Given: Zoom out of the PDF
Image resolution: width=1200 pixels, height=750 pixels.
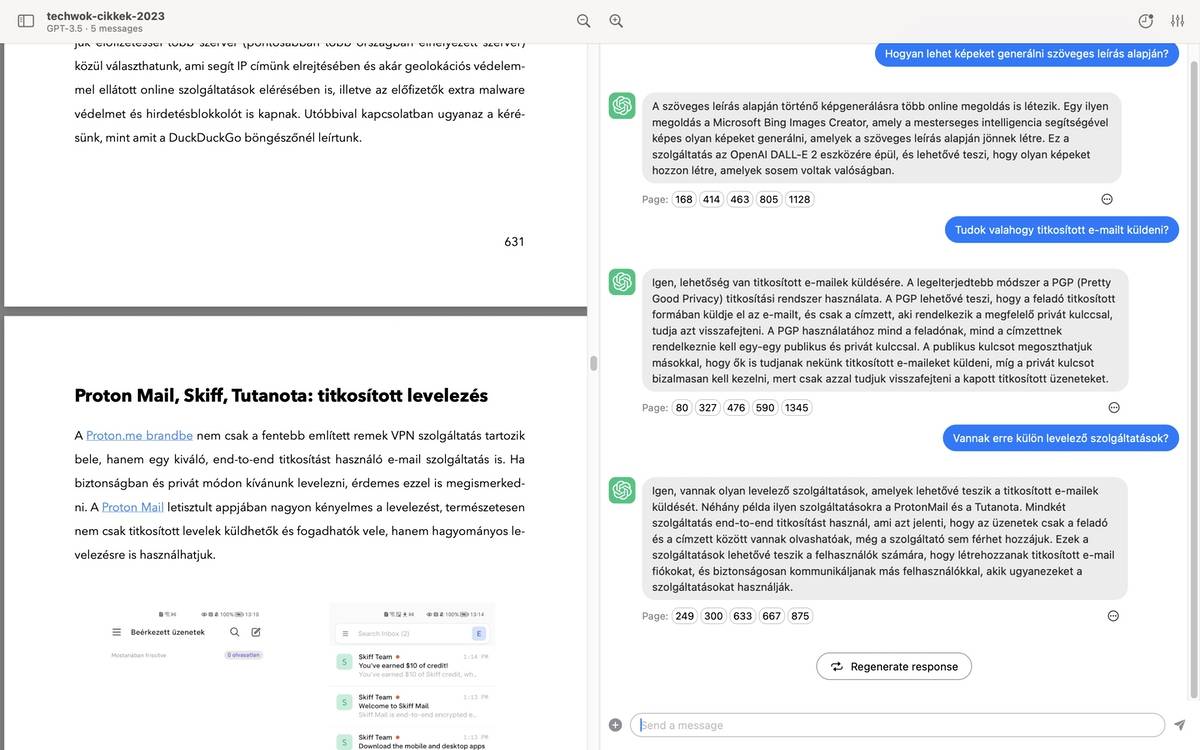Looking at the screenshot, I should click(x=584, y=21).
